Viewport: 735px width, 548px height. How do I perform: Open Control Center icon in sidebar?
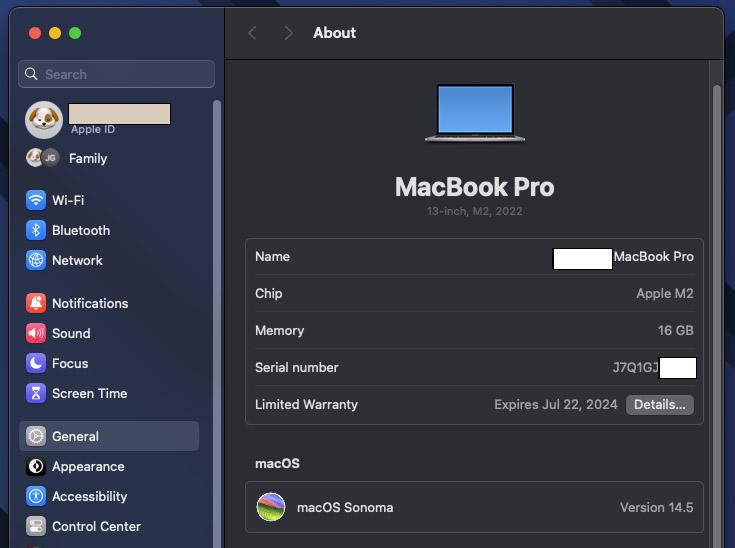36,526
